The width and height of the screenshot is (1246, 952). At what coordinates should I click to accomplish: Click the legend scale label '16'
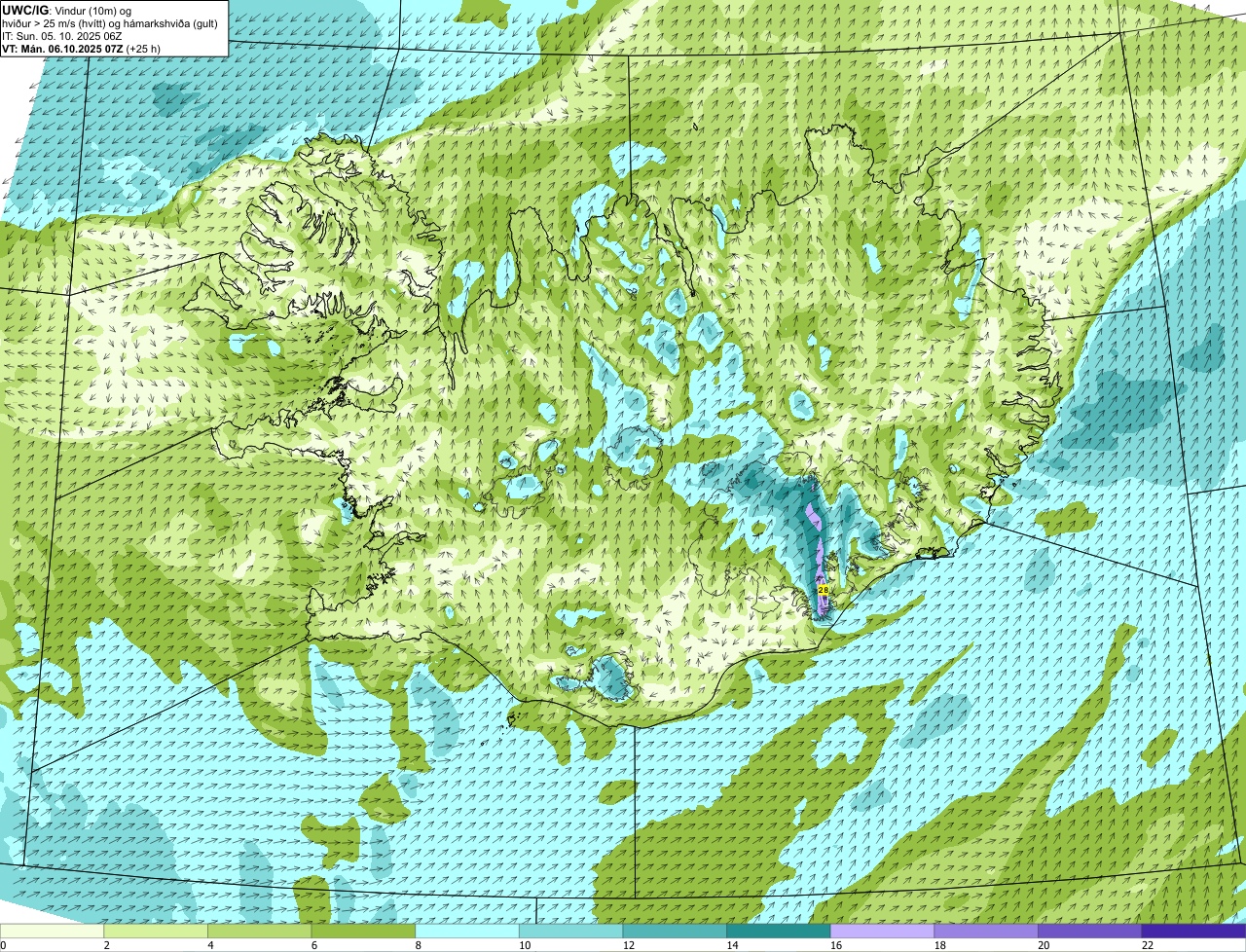(836, 945)
